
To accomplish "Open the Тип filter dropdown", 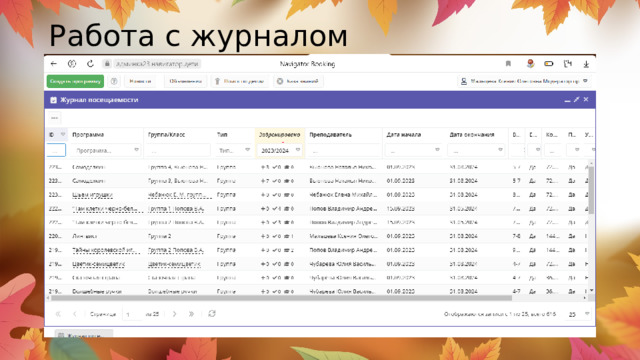I will (x=247, y=150).
